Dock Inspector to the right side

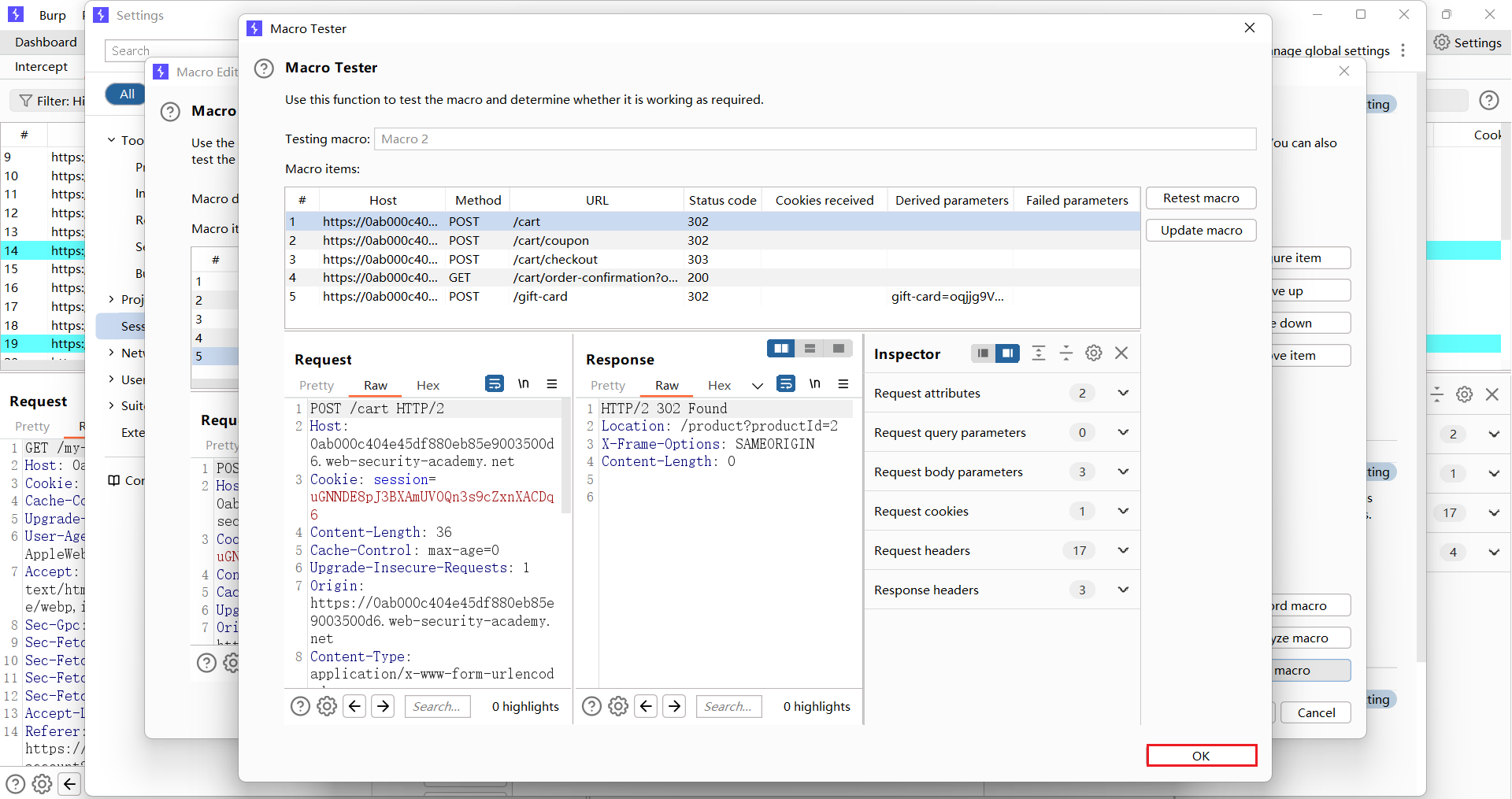tap(1007, 353)
